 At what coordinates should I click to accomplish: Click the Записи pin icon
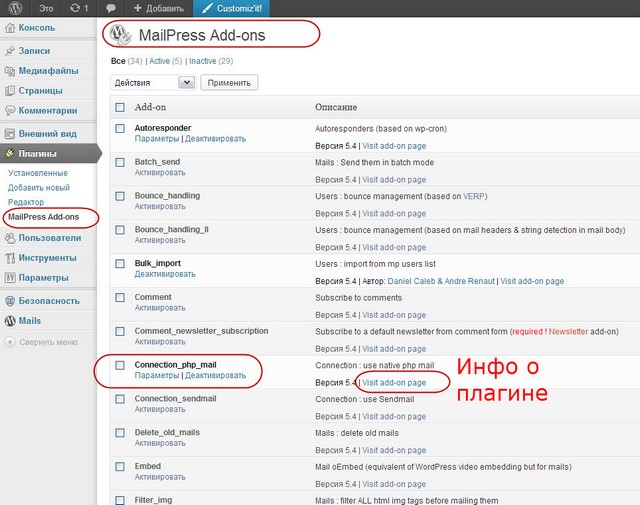coord(10,51)
